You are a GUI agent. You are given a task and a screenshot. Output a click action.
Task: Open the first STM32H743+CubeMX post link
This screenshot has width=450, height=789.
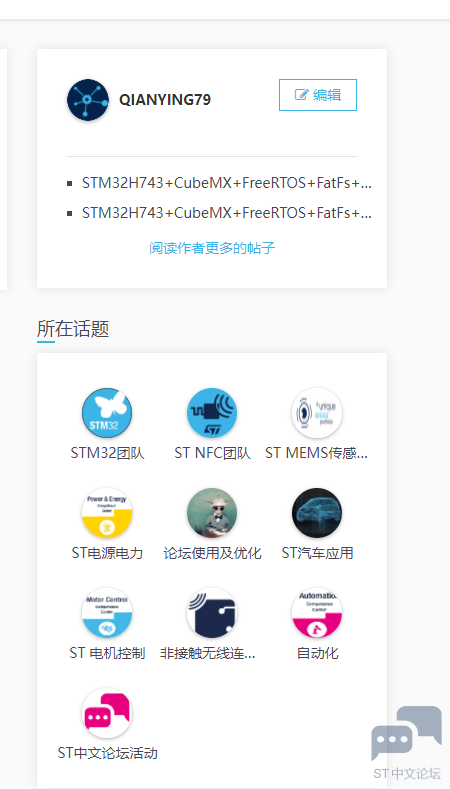(227, 183)
